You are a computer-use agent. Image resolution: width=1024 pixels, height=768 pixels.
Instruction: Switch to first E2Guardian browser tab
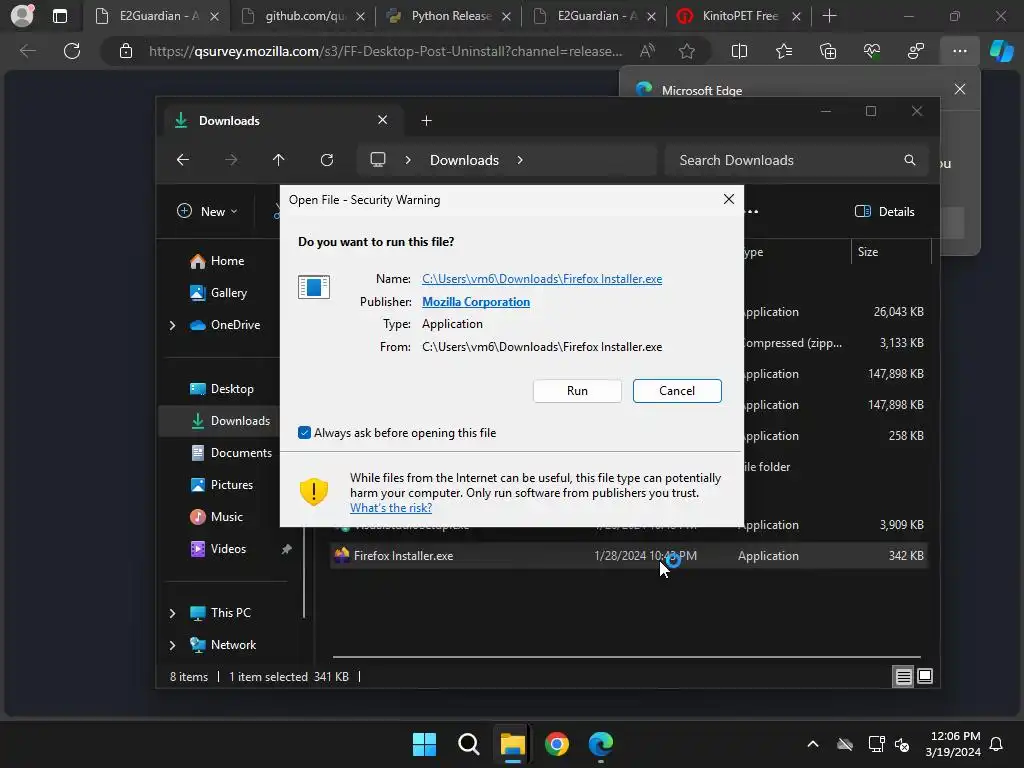click(x=159, y=16)
